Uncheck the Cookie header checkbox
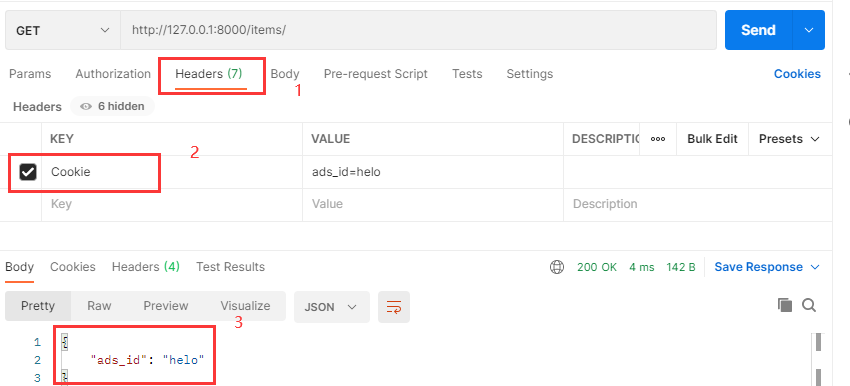 pos(28,172)
